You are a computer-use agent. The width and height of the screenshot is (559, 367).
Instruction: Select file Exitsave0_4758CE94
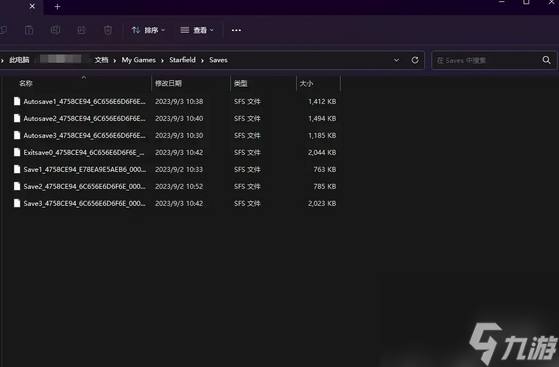tap(84, 153)
